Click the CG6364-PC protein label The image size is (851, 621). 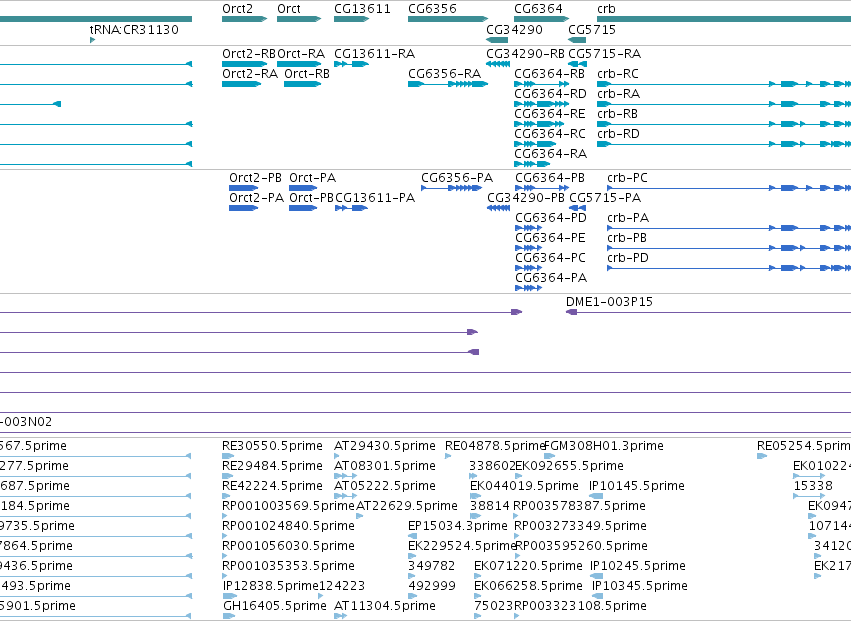click(550, 258)
